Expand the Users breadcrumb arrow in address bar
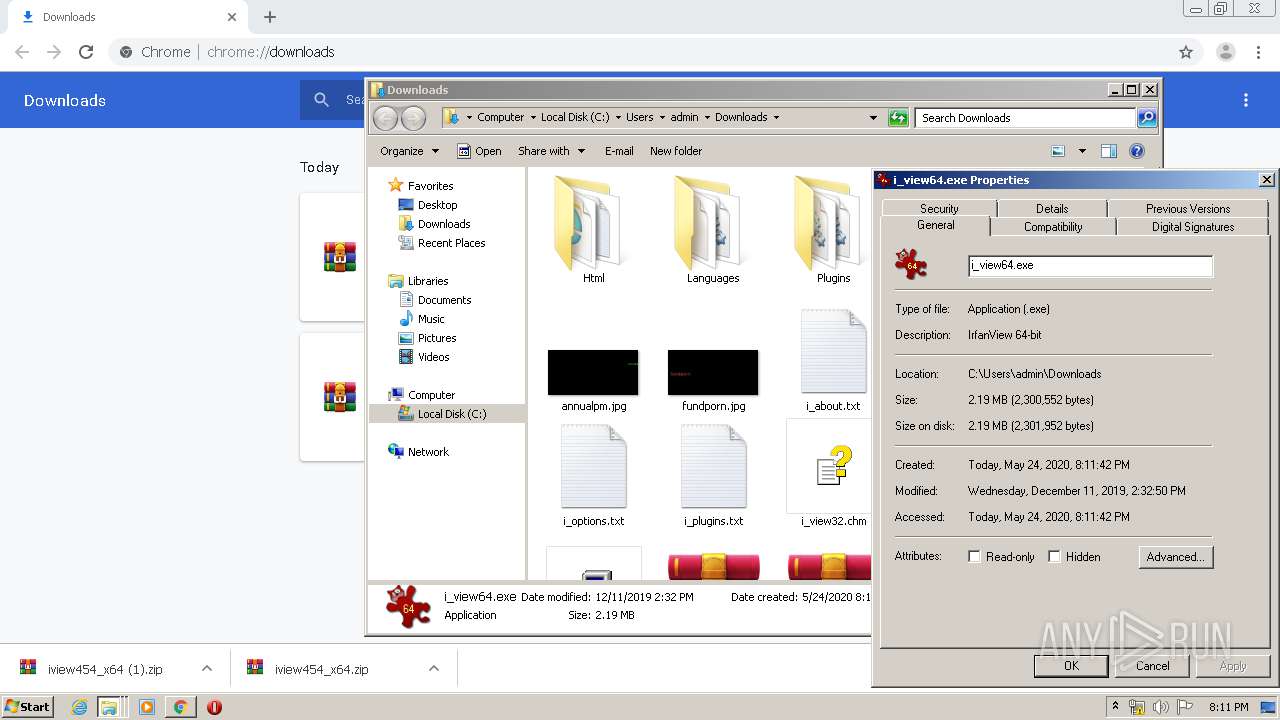The height and width of the screenshot is (720, 1280). (661, 118)
